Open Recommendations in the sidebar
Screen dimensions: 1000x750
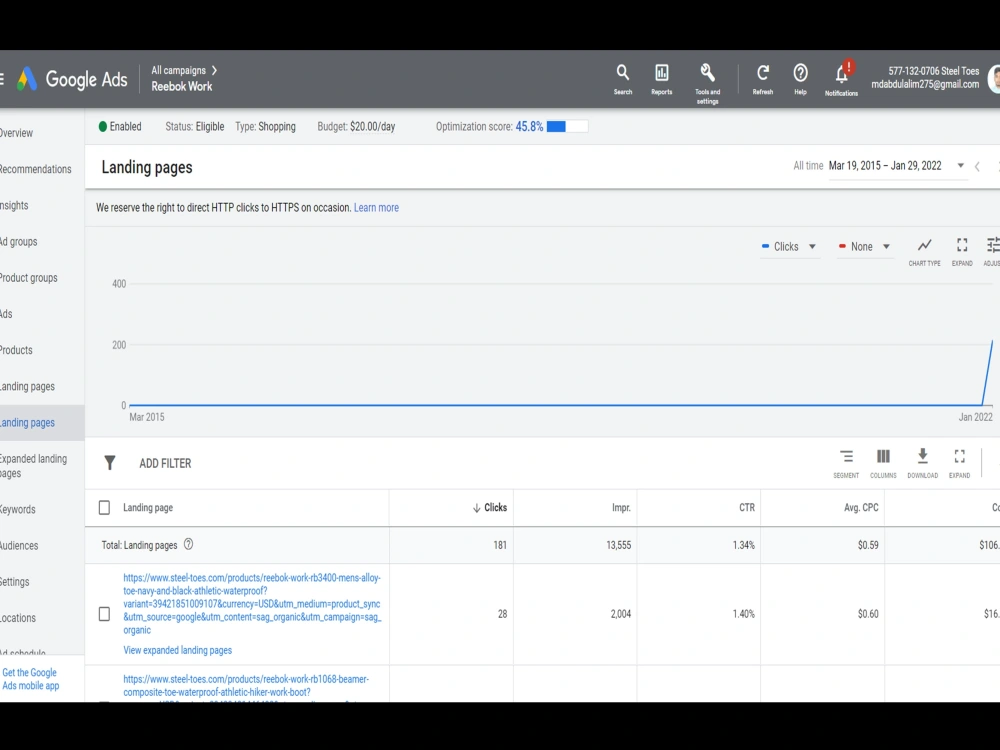[35, 169]
